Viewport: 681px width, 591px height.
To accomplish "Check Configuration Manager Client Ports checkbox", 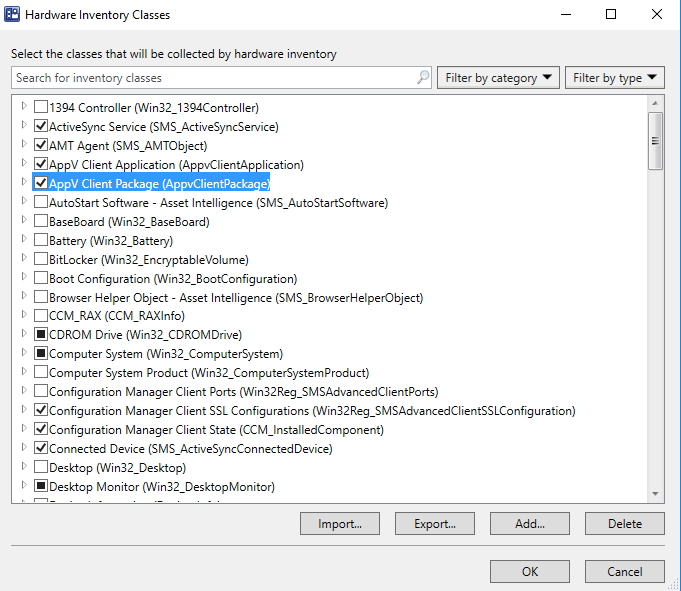I will (x=41, y=391).
